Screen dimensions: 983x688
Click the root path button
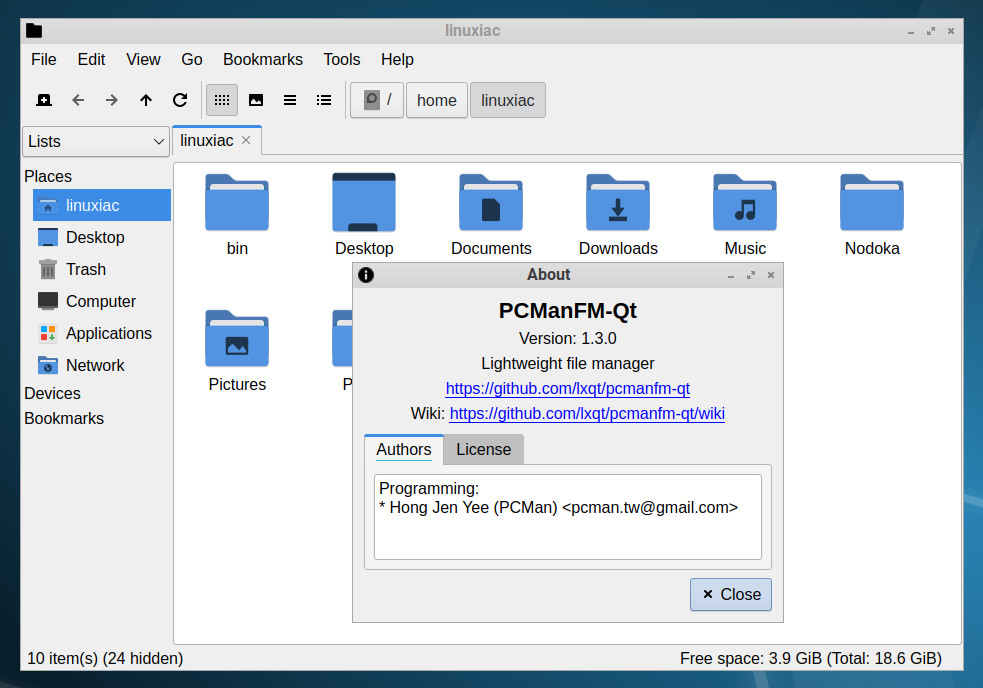(377, 100)
